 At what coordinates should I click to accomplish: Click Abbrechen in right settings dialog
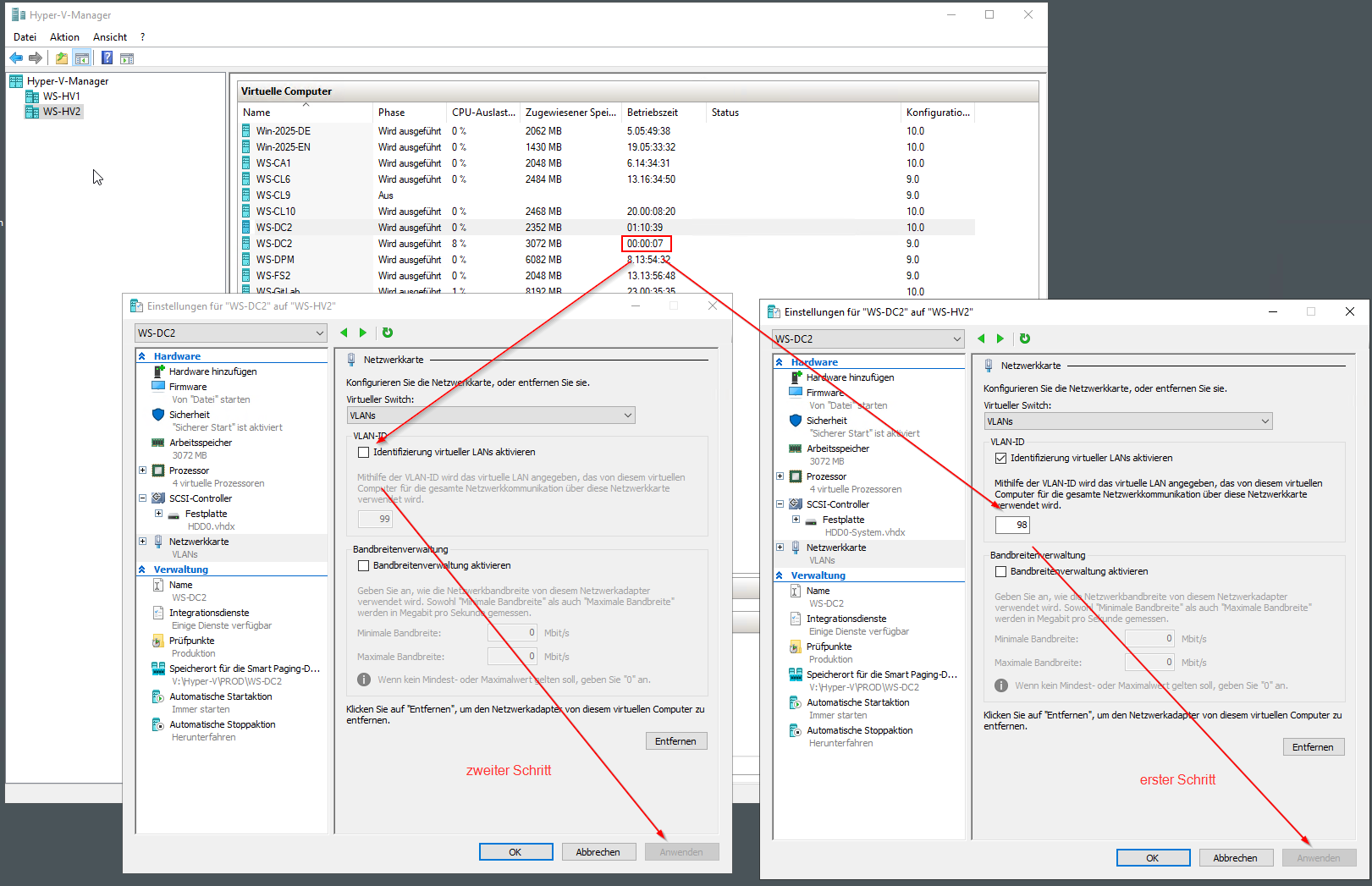[x=1236, y=858]
